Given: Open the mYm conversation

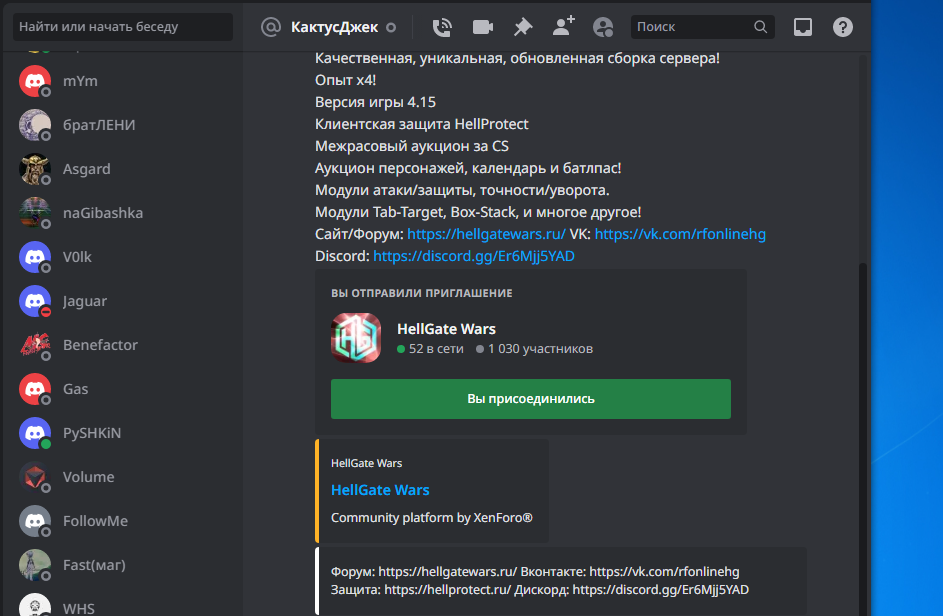Looking at the screenshot, I should click(x=123, y=81).
